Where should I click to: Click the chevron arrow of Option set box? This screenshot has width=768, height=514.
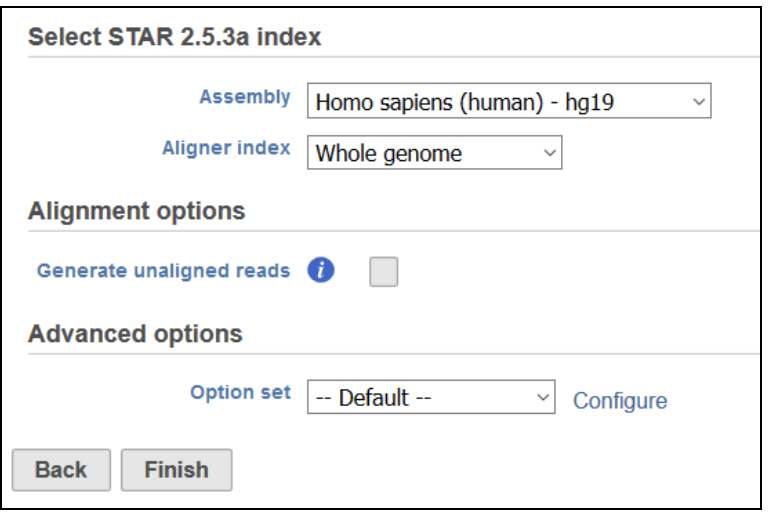543,397
